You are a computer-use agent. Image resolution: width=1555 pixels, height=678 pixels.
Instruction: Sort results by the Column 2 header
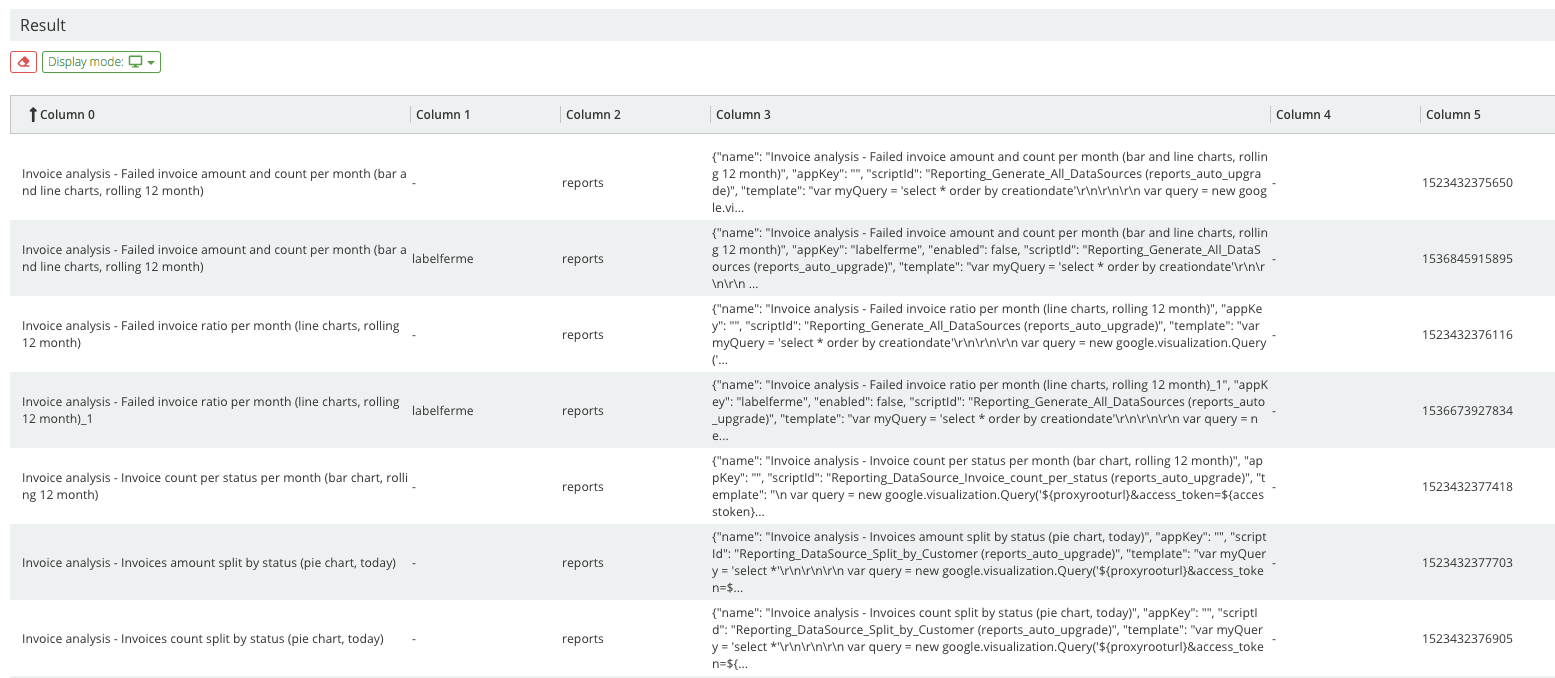[x=594, y=114]
